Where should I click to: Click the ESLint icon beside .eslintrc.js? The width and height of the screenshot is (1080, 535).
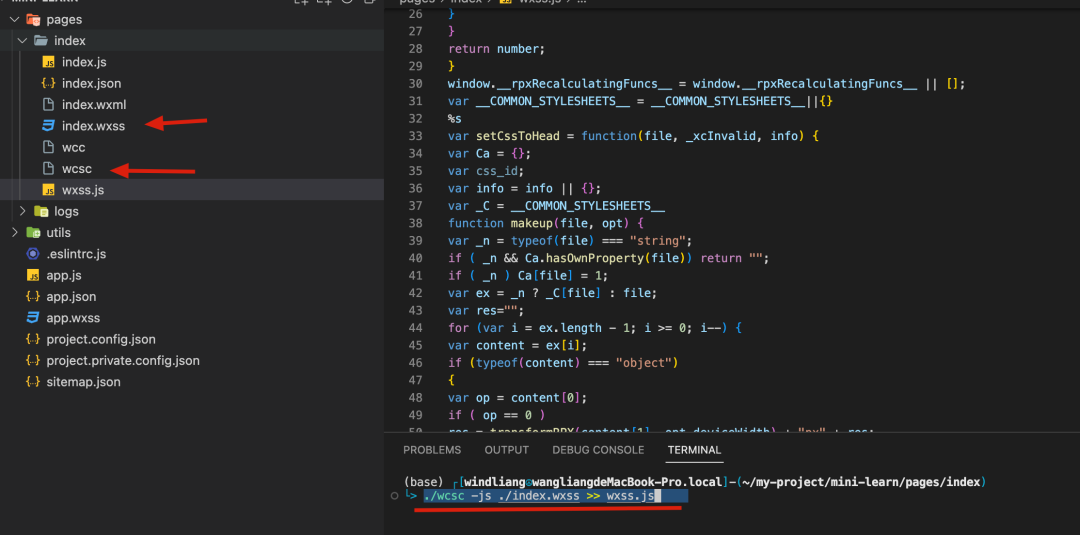pyautogui.click(x=32, y=254)
